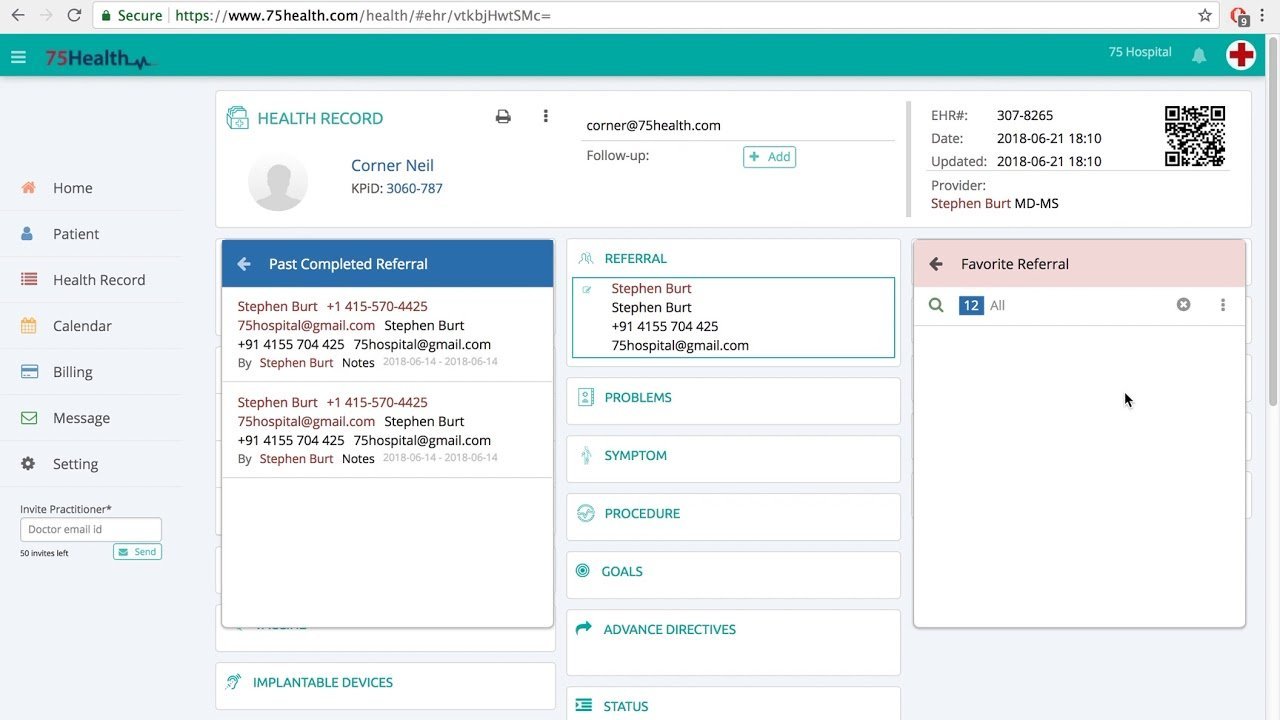Open health record three-dot options menu
Viewport: 1280px width, 720px height.
(545, 117)
